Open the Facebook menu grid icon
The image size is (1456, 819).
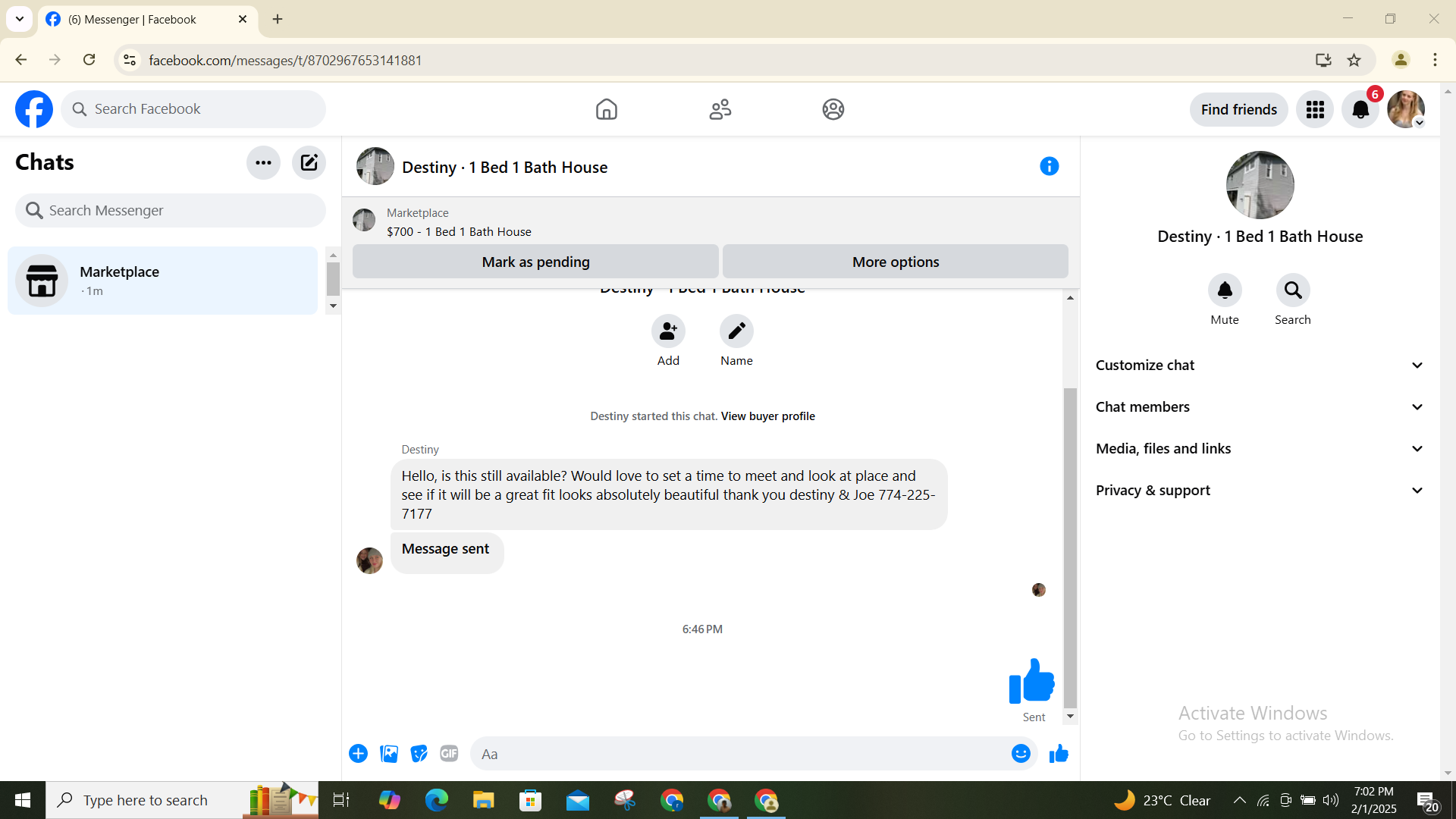pyautogui.click(x=1315, y=109)
